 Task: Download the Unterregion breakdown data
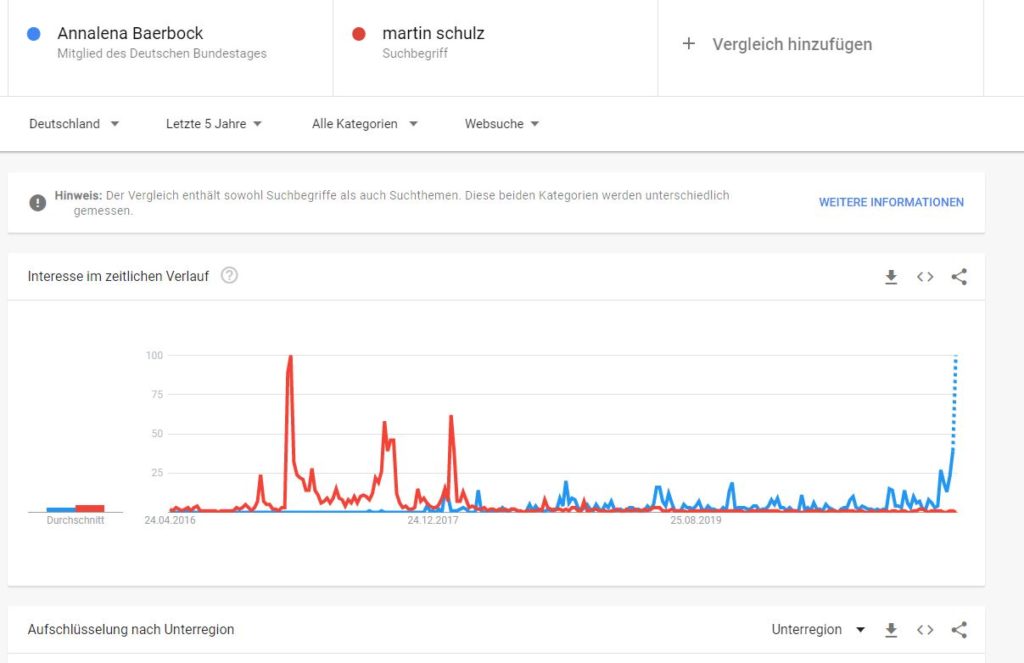[891, 630]
